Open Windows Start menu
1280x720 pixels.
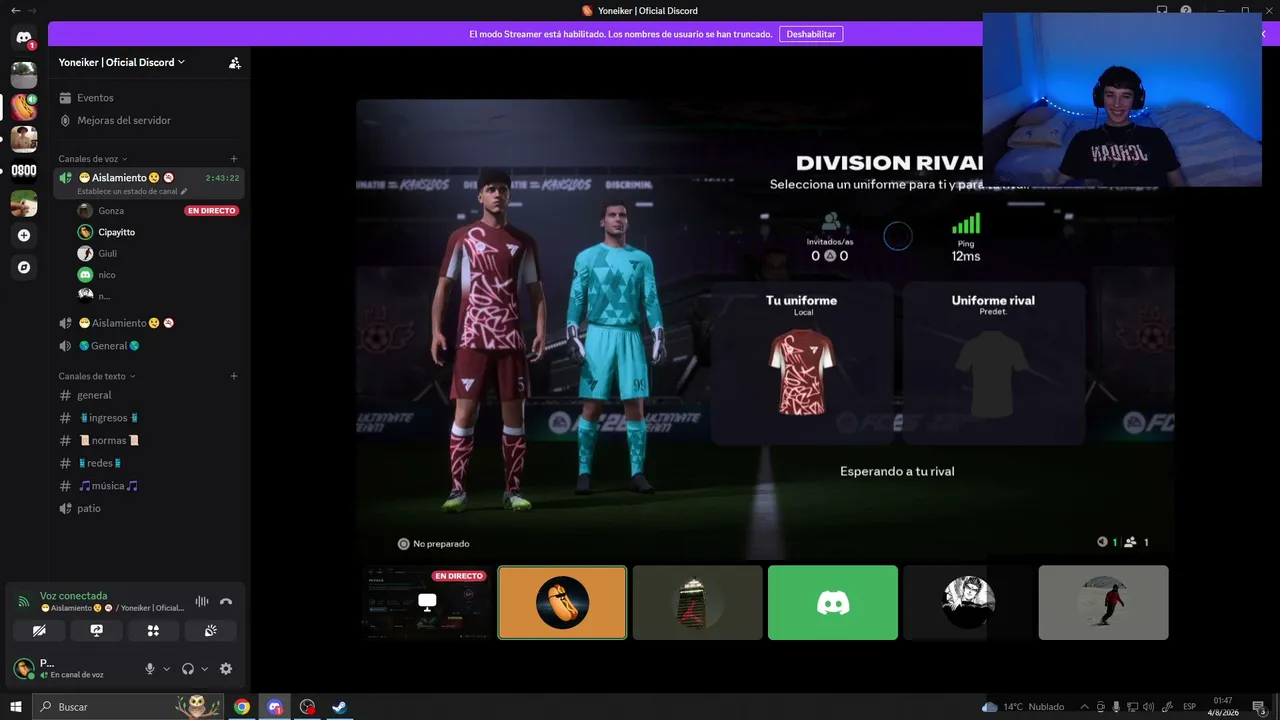tap(16, 707)
